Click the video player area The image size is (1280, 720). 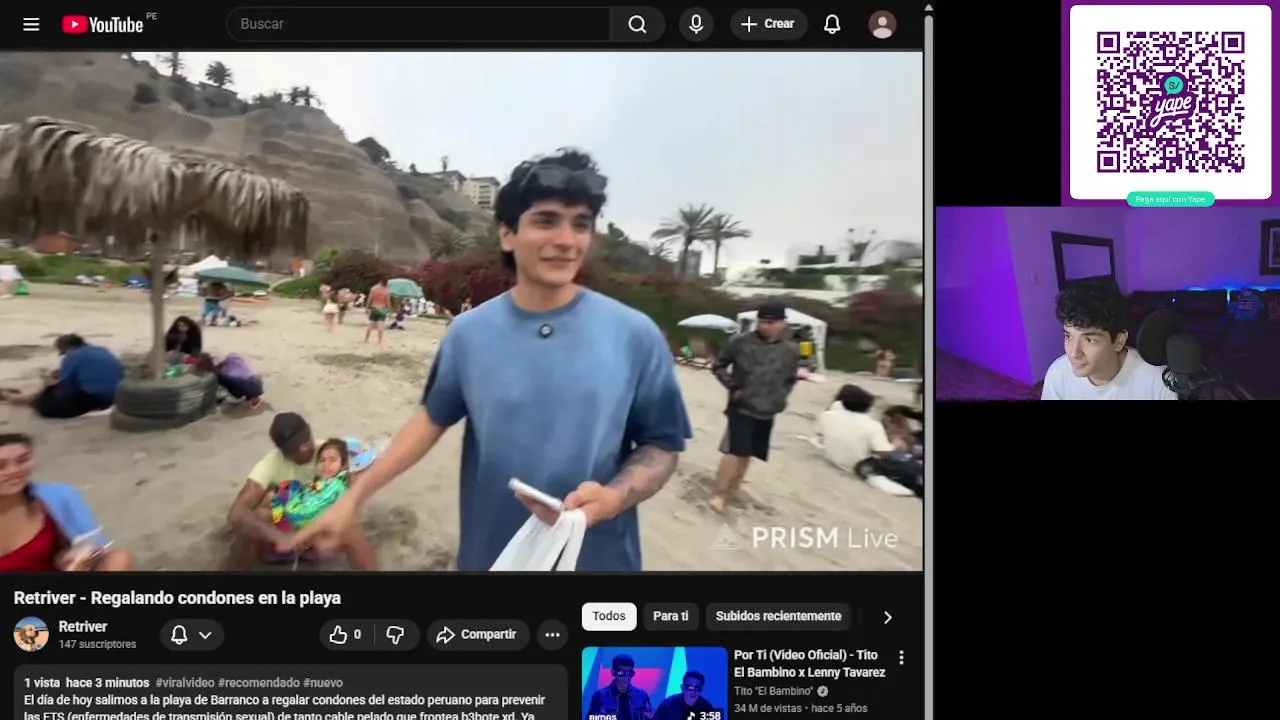pyautogui.click(x=461, y=311)
